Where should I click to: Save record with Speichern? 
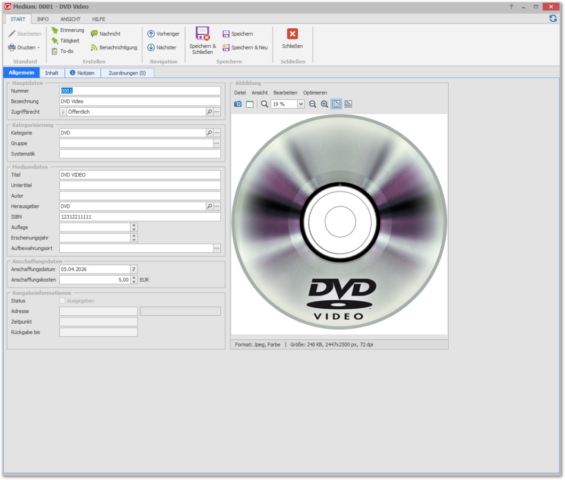pos(238,34)
